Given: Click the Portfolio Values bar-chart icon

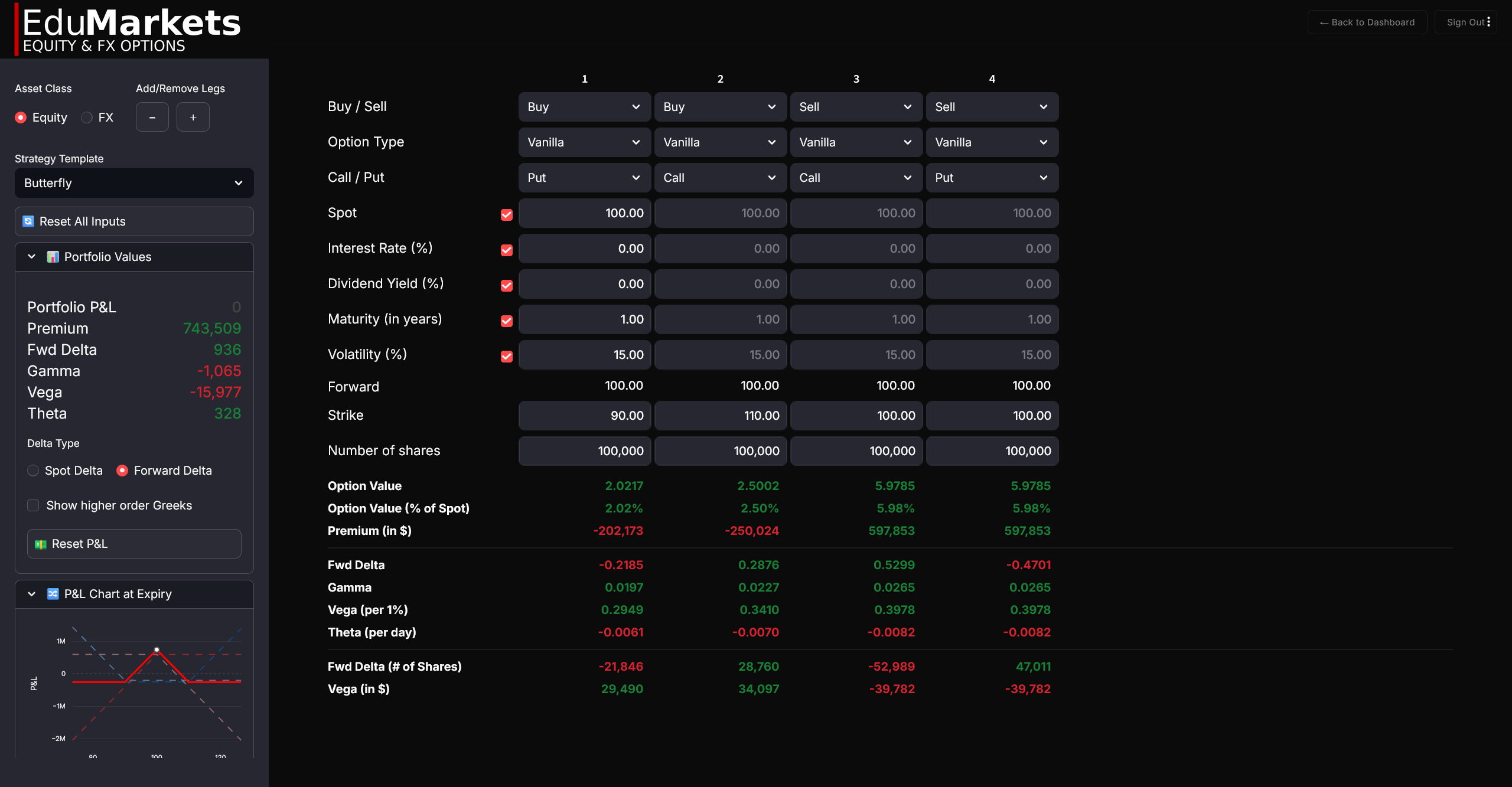Looking at the screenshot, I should [x=53, y=256].
